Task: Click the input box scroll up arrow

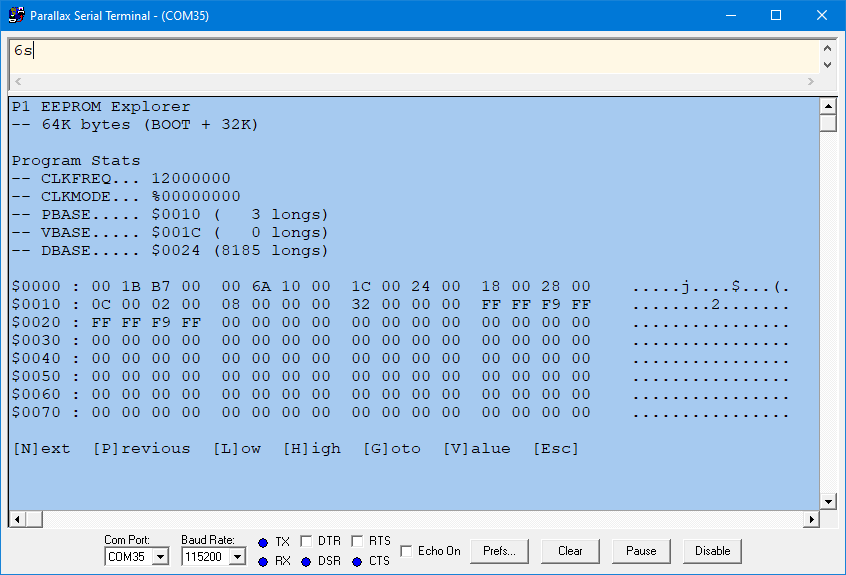Action: click(x=827, y=48)
